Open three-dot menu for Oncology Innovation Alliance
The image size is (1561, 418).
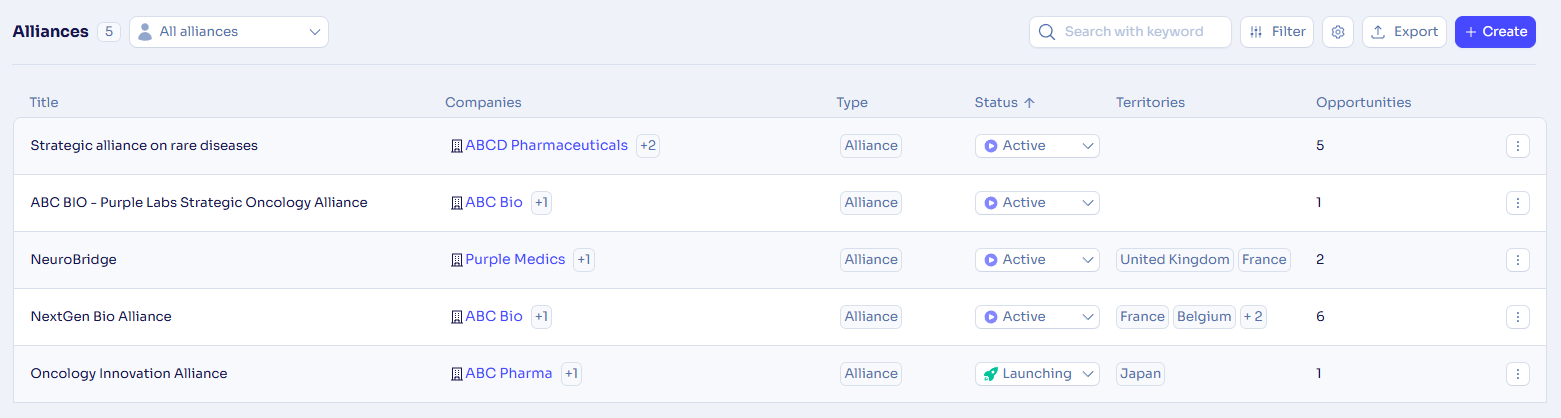point(1518,374)
